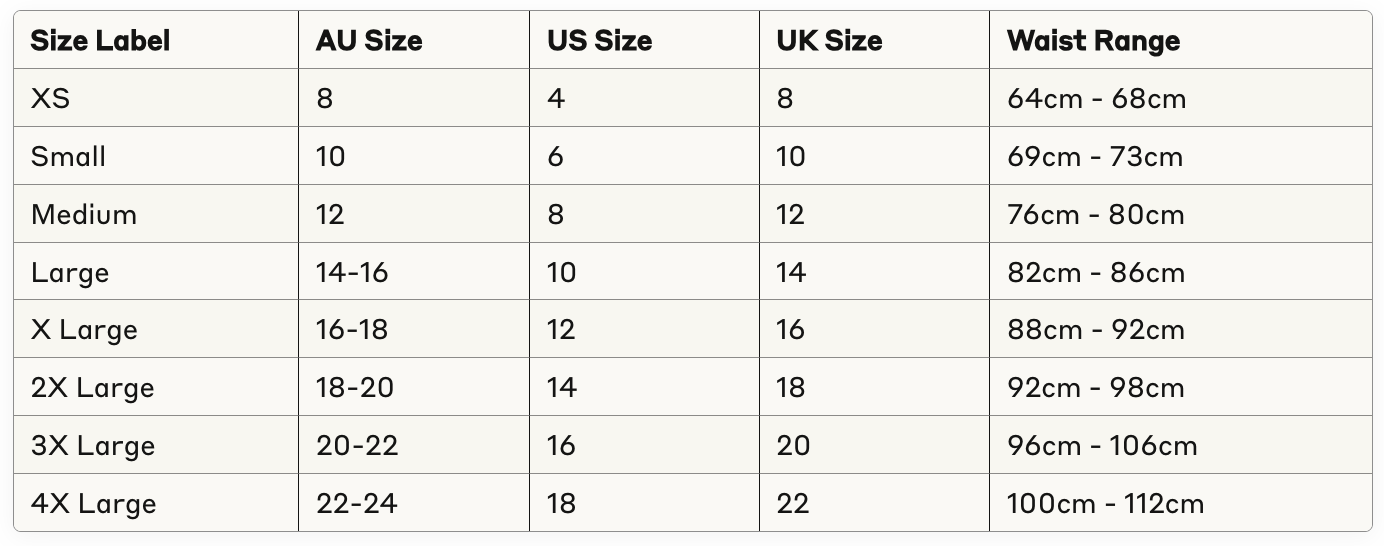The width and height of the screenshot is (1384, 546).
Task: Click the 64cm - 68cm waist range cell
Action: point(1096,99)
